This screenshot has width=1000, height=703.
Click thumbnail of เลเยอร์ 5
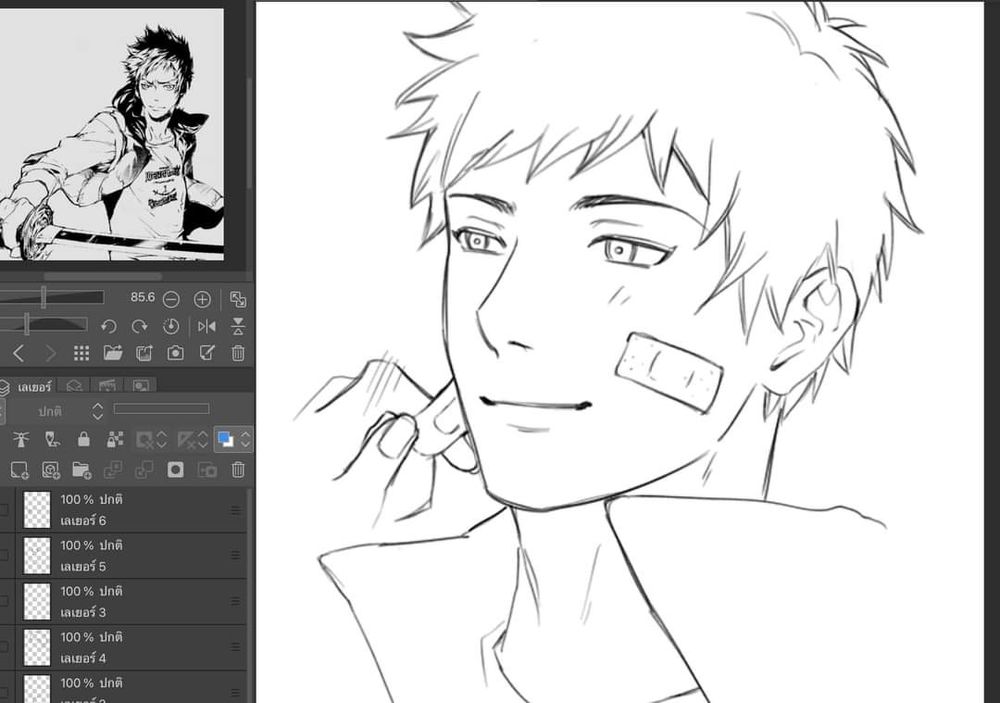pos(36,556)
